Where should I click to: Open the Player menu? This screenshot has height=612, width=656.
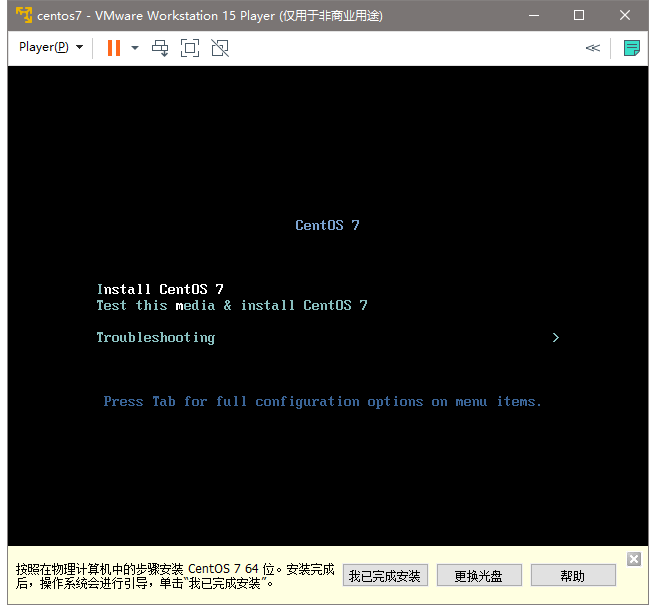(50, 48)
